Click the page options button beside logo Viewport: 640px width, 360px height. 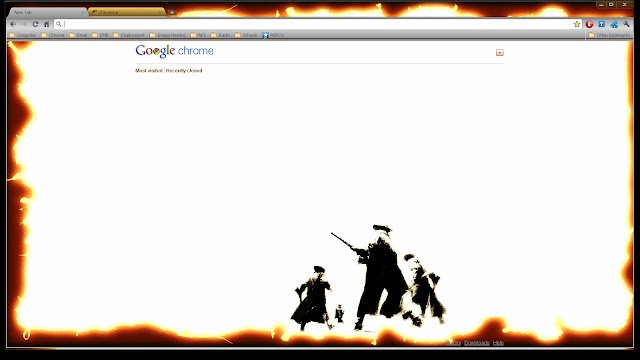click(x=500, y=53)
